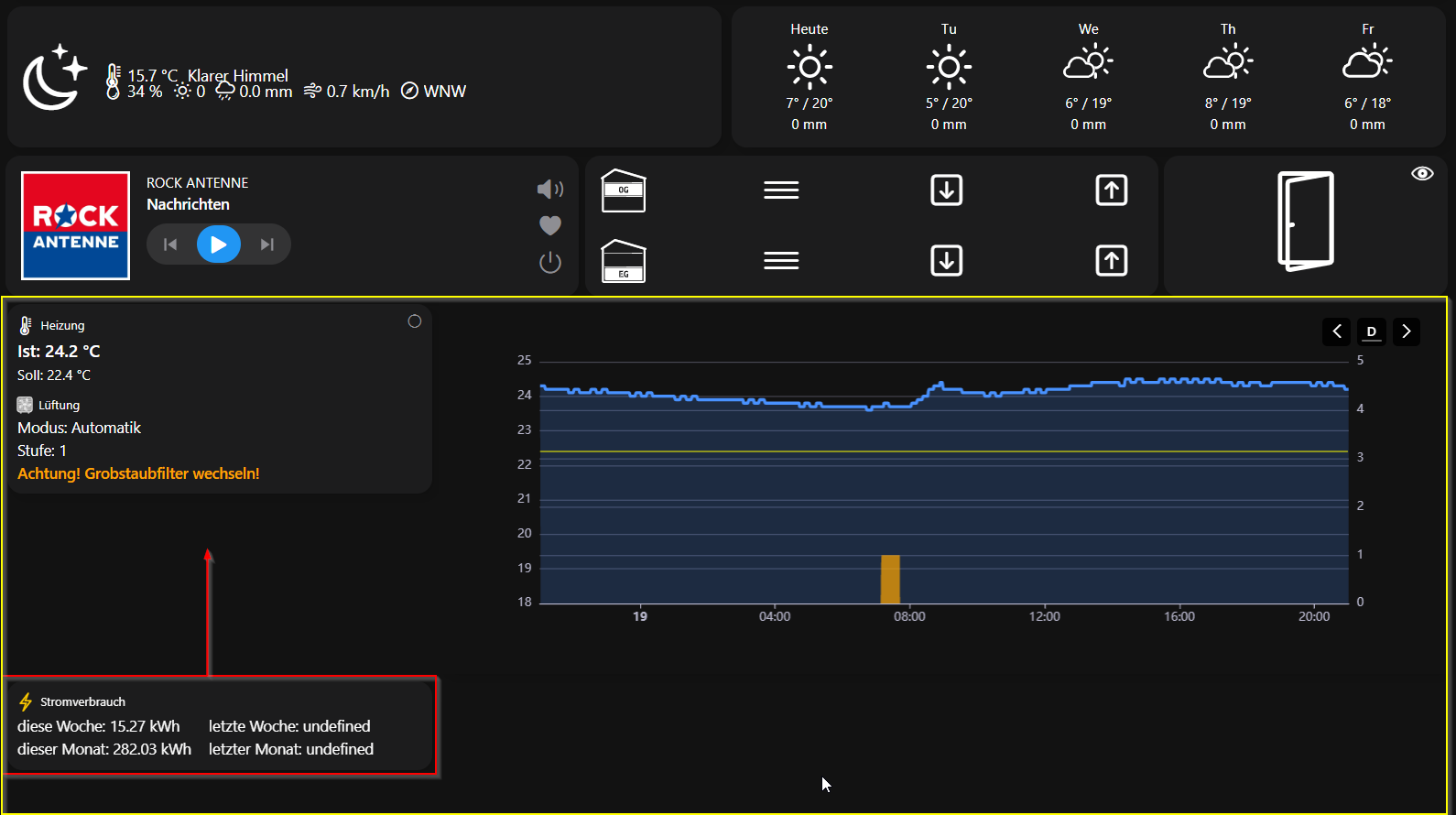Open the D time range selector
This screenshot has width=1456, height=815.
[x=1371, y=331]
